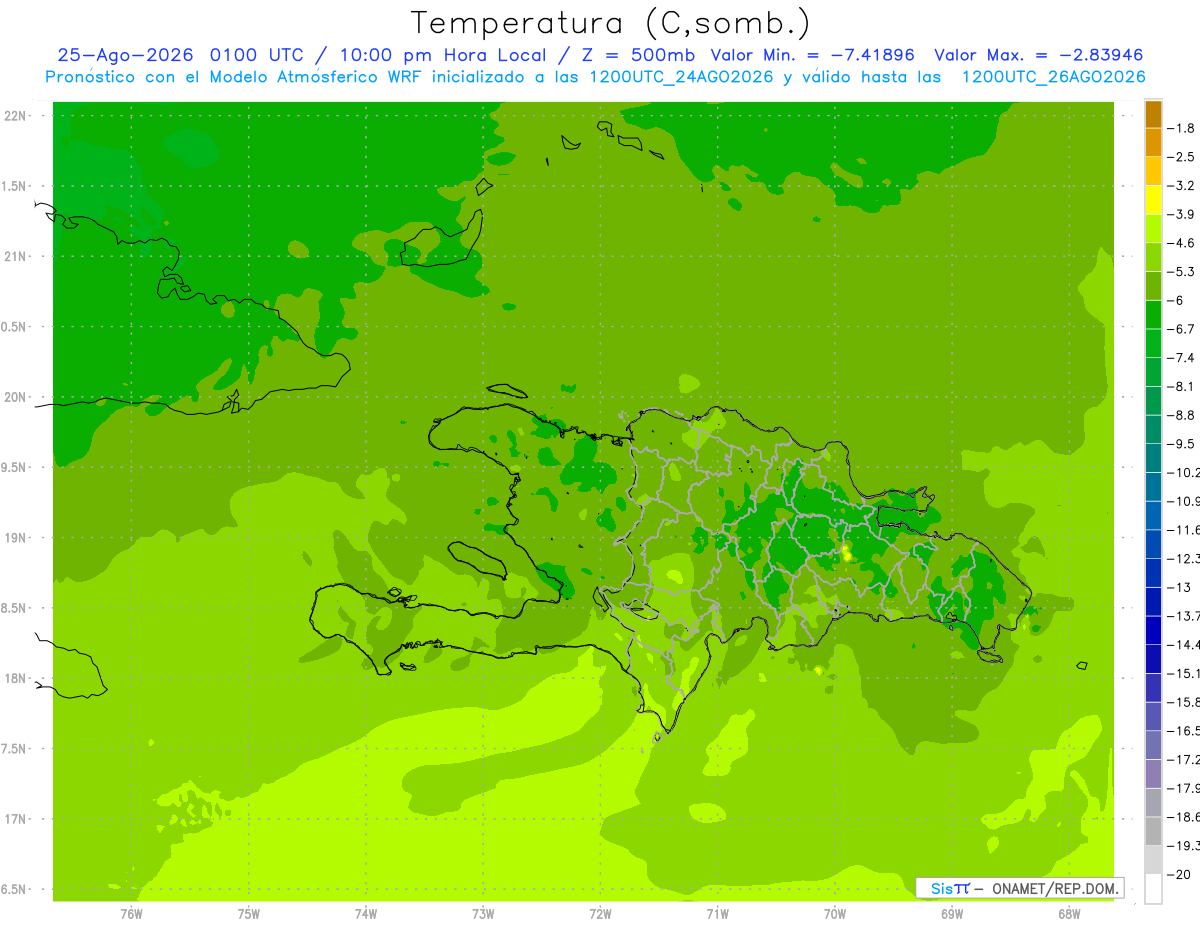Click the "ONAMET/REP.DOM." credit label
The height and width of the screenshot is (927, 1200).
1056,888
